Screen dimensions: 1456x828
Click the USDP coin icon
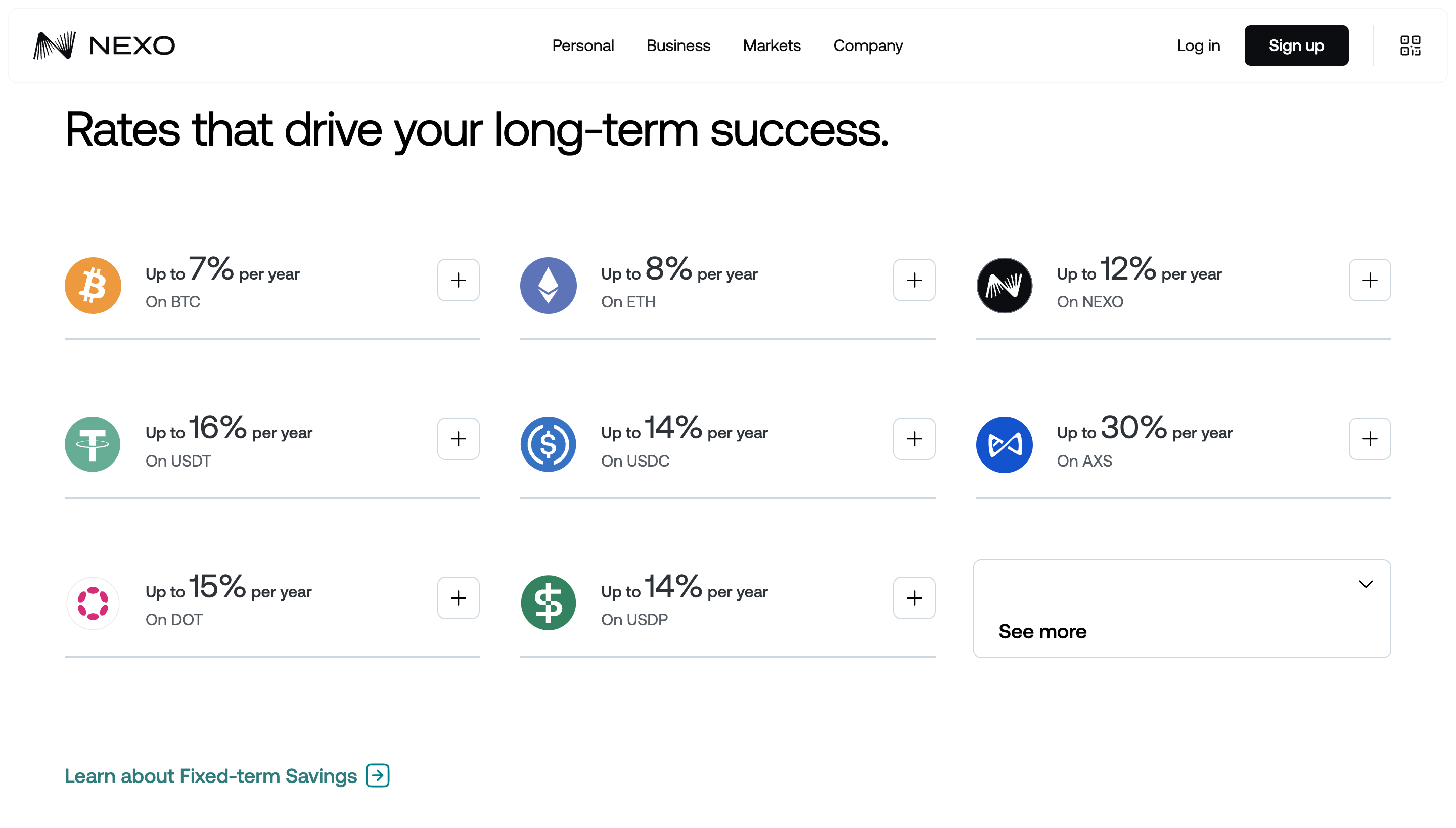click(x=548, y=603)
